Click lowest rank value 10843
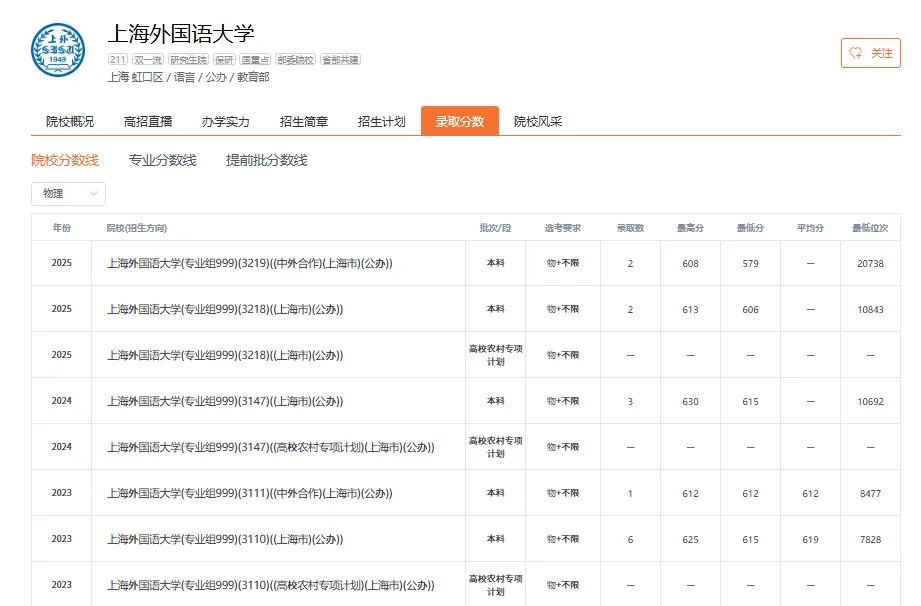The width and height of the screenshot is (921, 606). click(x=870, y=309)
